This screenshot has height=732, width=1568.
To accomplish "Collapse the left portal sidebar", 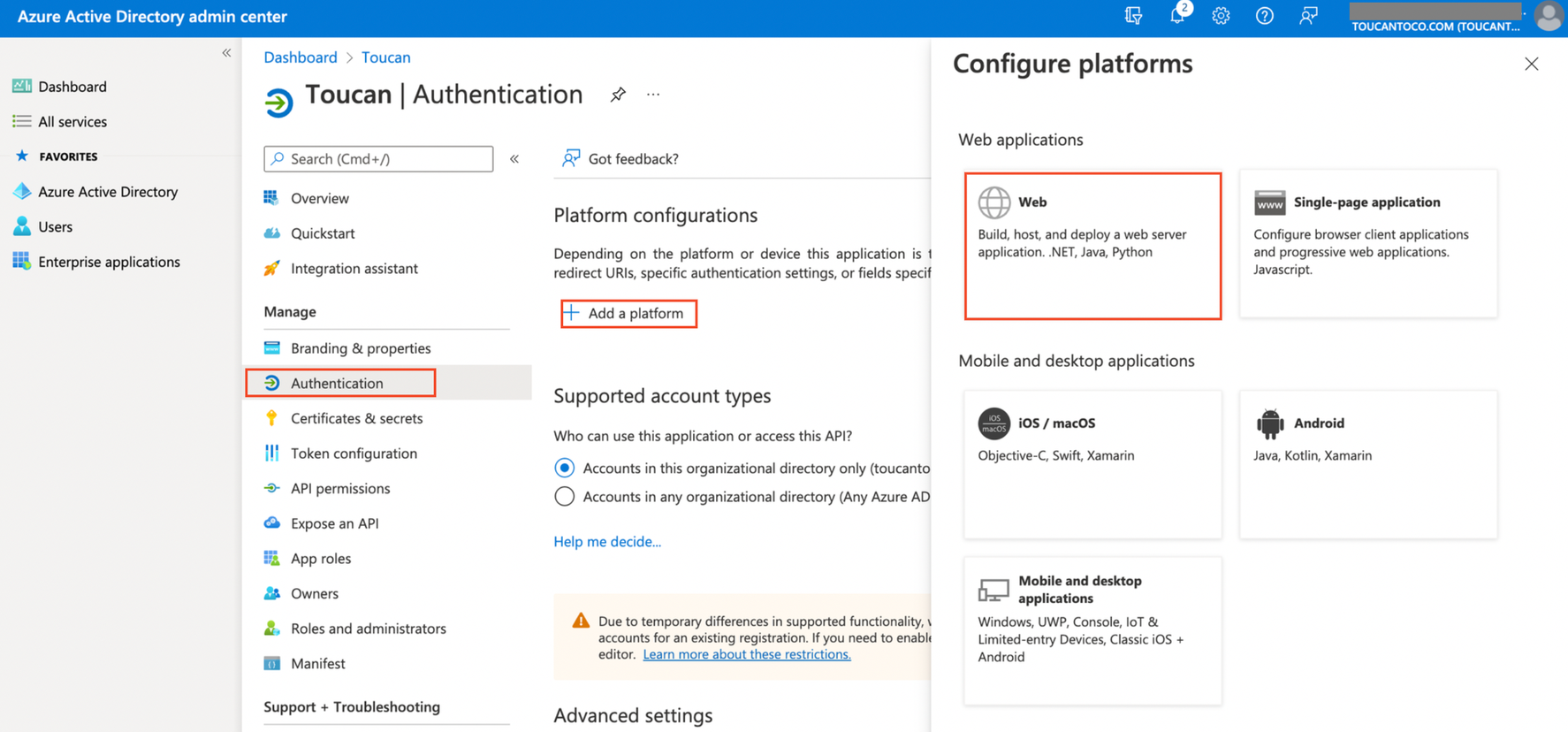I will [x=226, y=53].
